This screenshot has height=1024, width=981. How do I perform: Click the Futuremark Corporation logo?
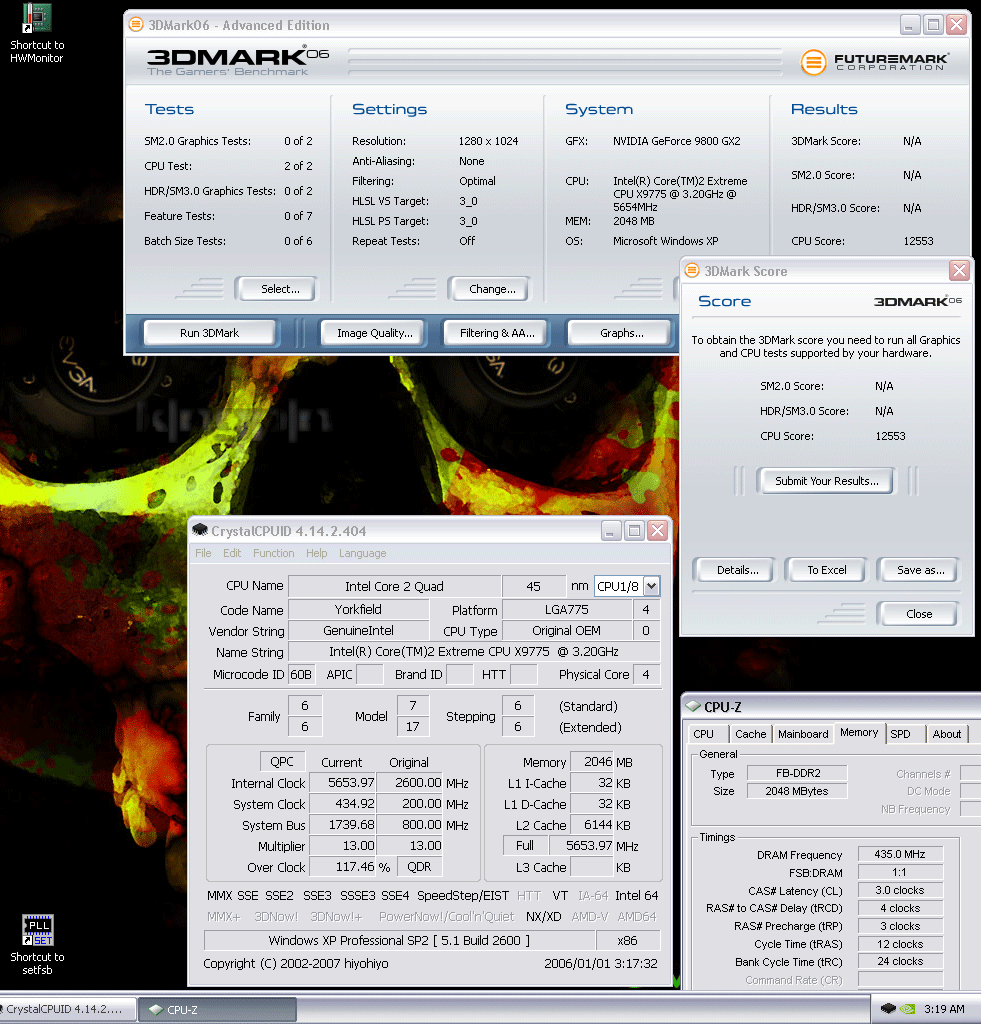875,62
